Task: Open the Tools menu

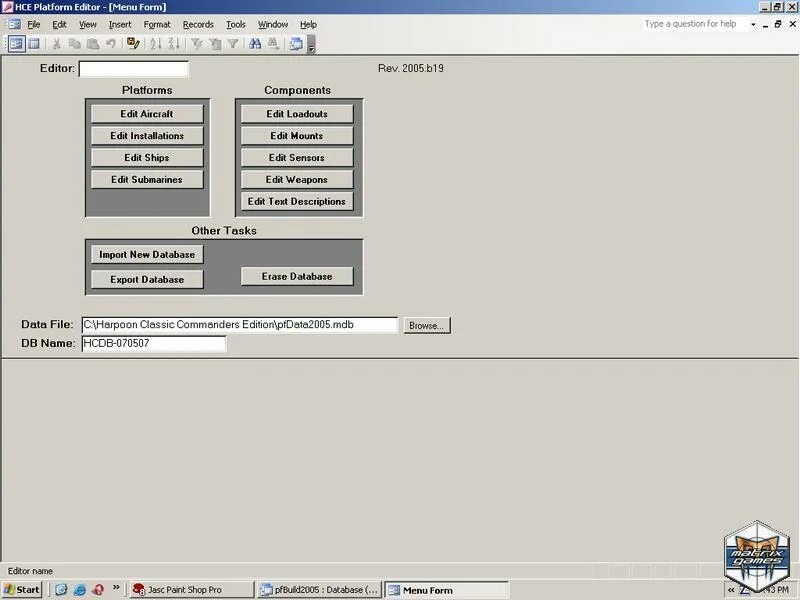Action: 236,24
